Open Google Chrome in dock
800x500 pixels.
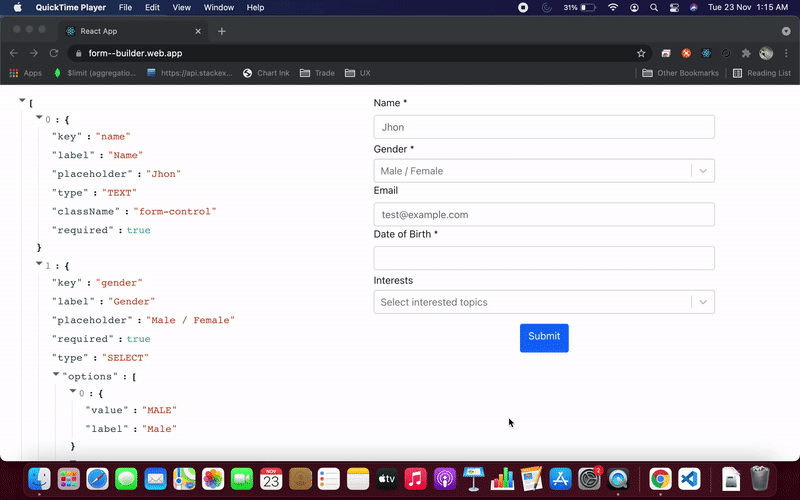(660, 480)
